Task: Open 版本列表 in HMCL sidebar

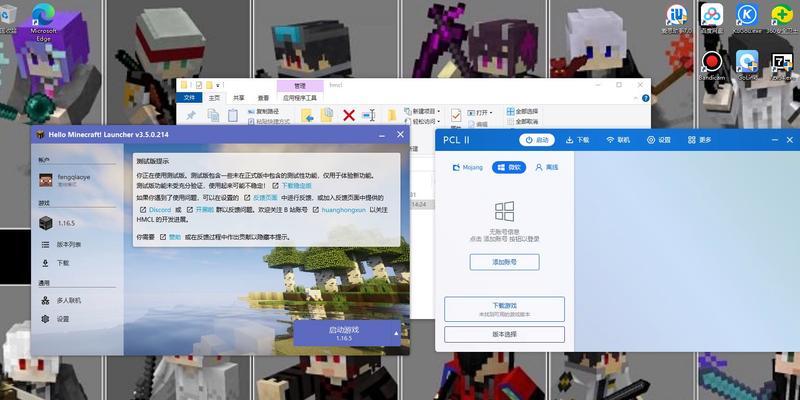Action: coord(77,244)
